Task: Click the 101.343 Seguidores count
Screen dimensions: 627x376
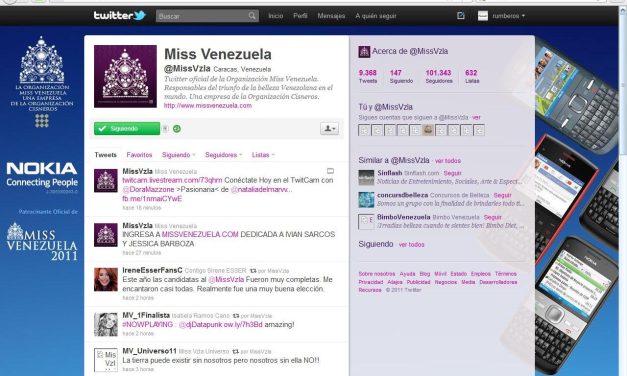Action: [439, 76]
